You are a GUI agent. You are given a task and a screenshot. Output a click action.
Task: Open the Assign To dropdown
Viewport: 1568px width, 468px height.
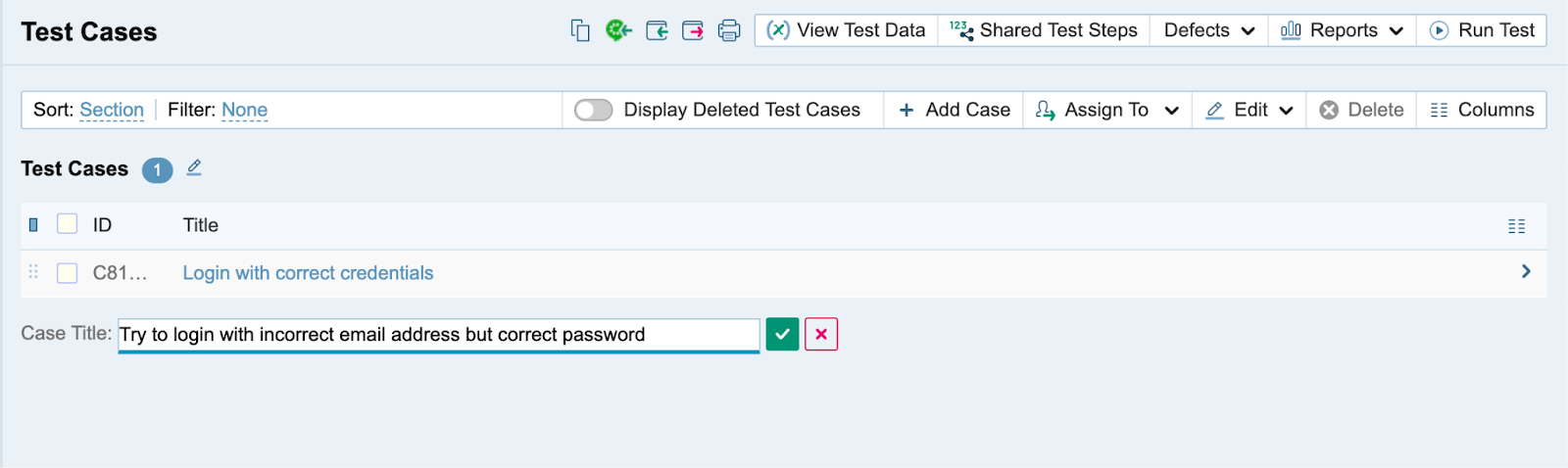tap(1107, 110)
